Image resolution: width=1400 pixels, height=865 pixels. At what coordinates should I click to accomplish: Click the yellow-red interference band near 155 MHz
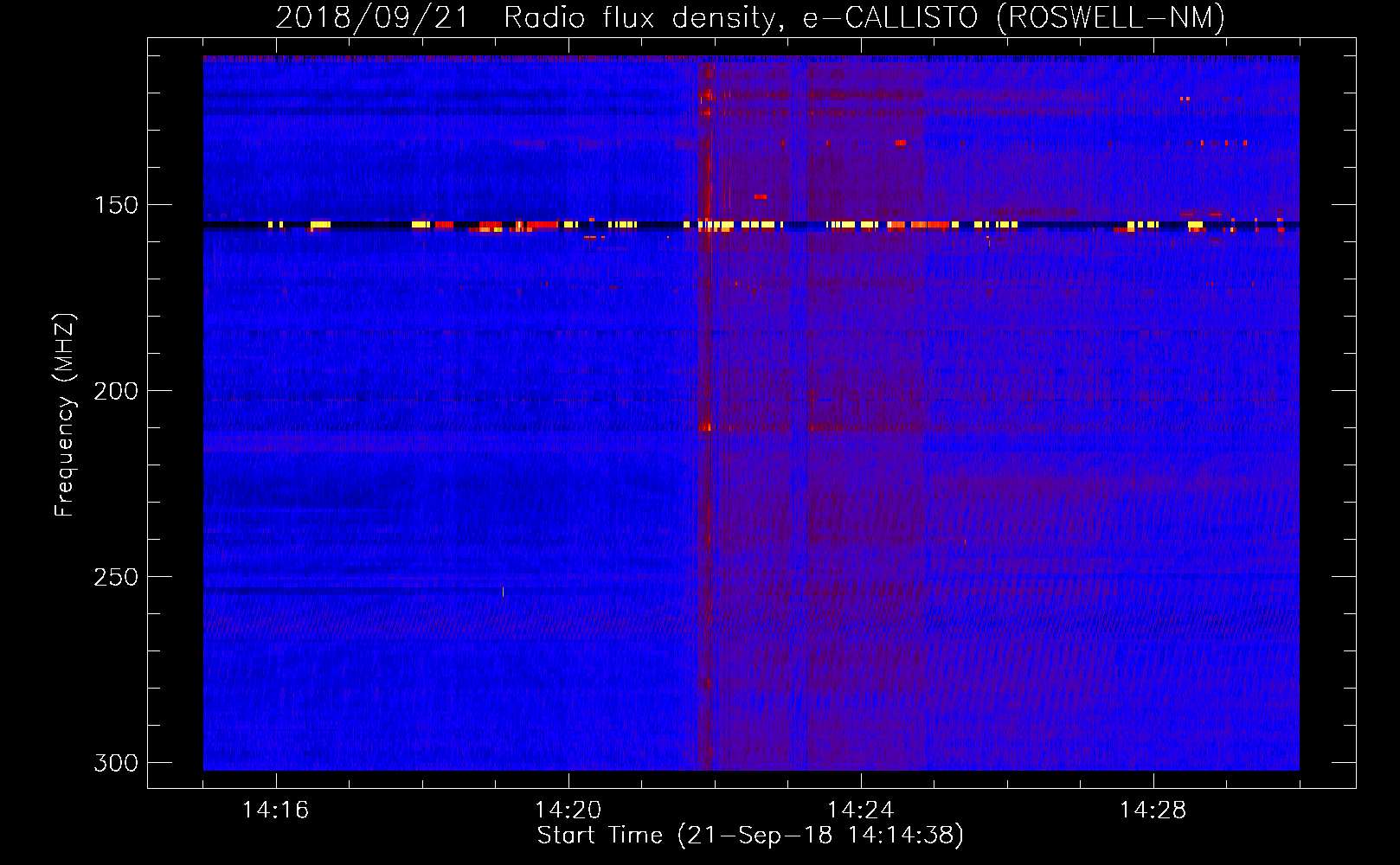751,225
